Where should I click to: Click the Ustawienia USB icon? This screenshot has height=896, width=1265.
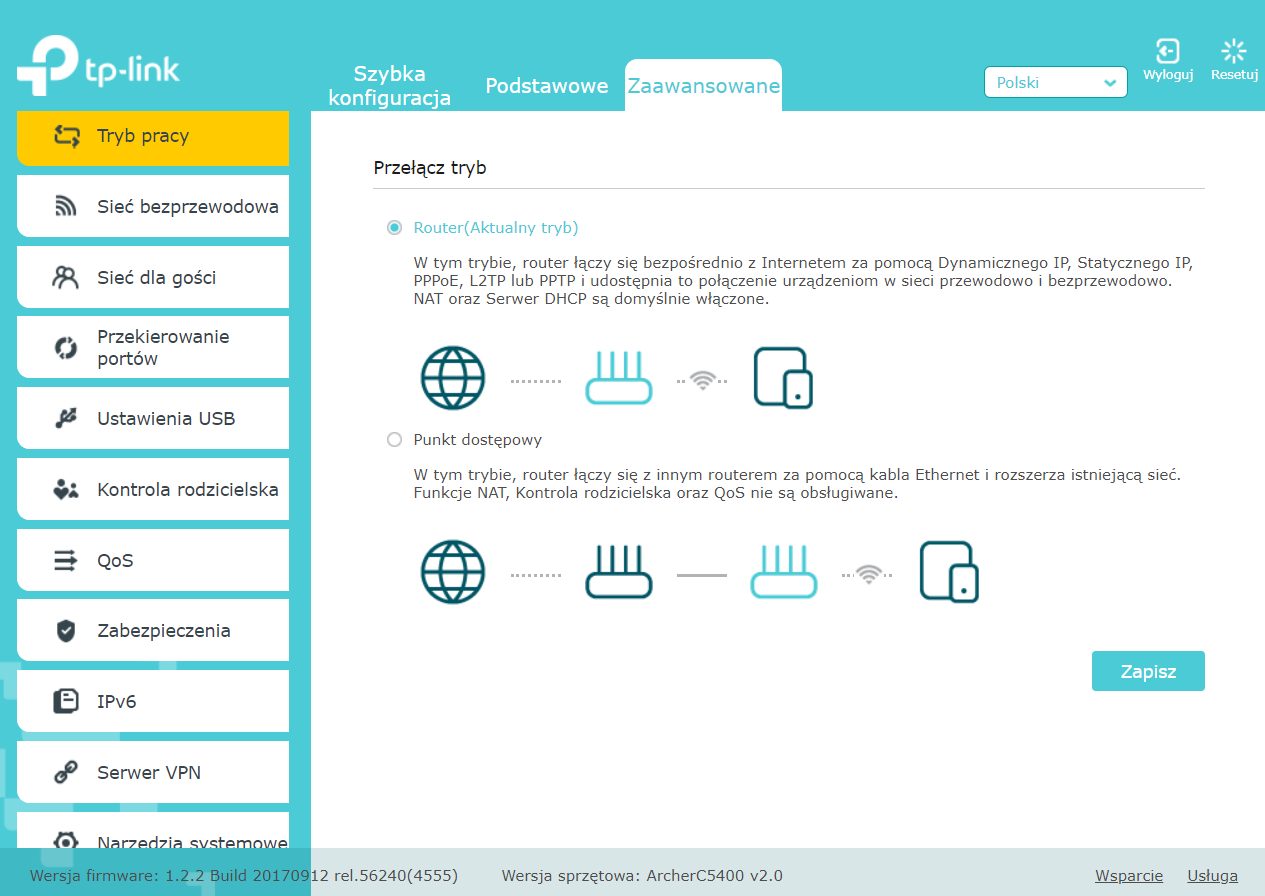coord(66,419)
